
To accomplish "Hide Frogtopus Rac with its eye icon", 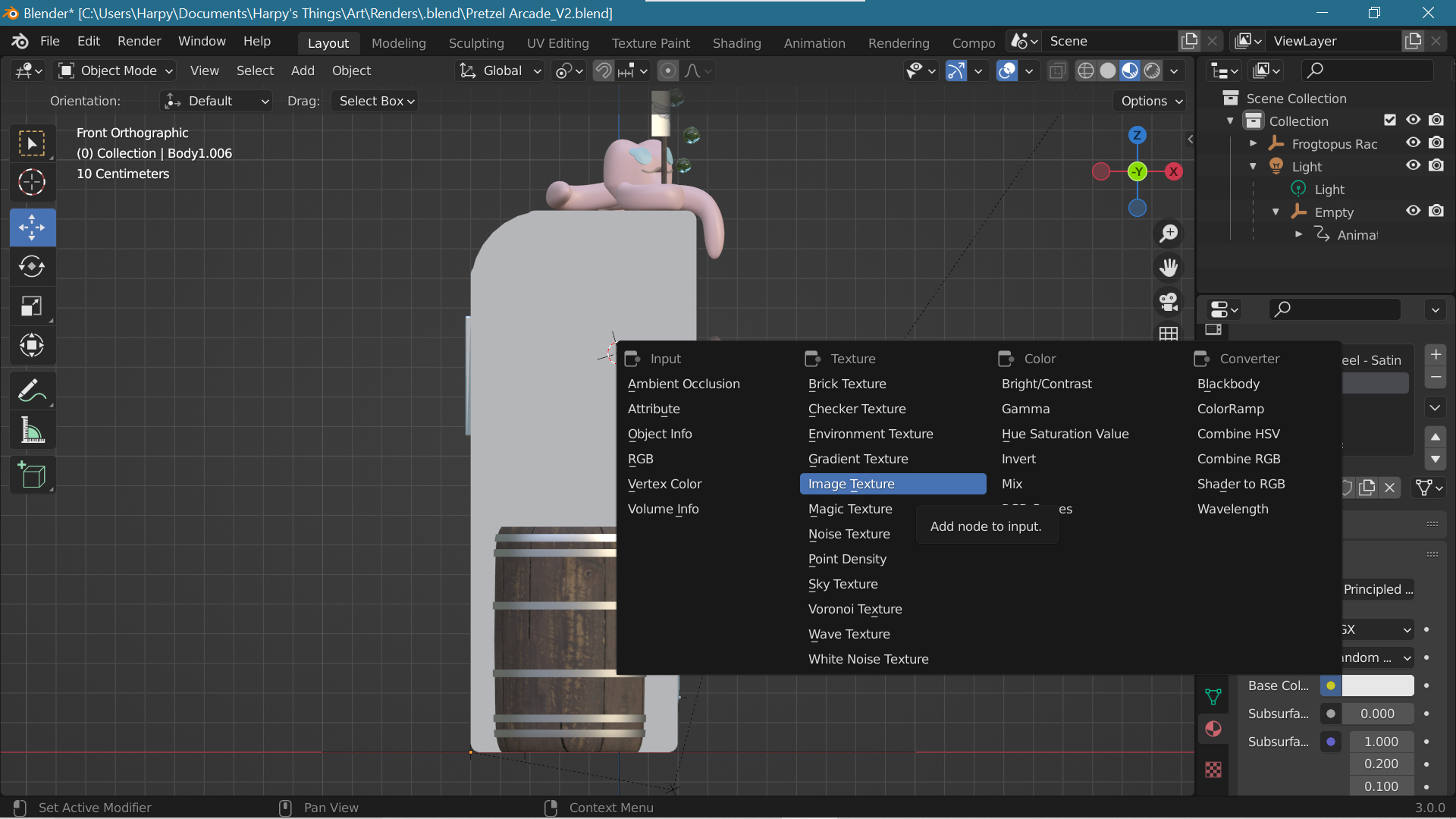I will tap(1413, 143).
